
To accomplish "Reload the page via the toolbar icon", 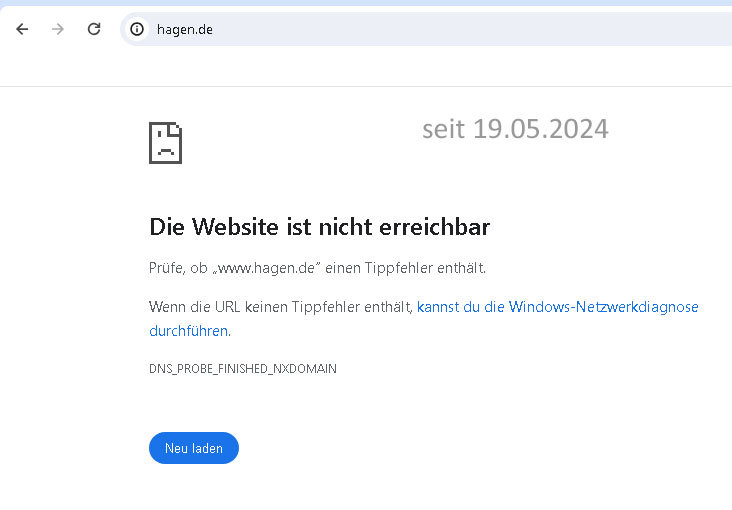I will pos(94,29).
